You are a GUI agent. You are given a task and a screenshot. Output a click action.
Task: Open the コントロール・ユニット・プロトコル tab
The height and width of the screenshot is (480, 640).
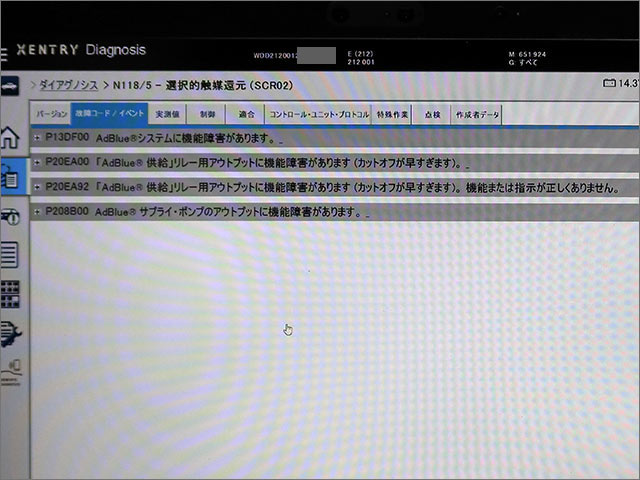pos(318,114)
